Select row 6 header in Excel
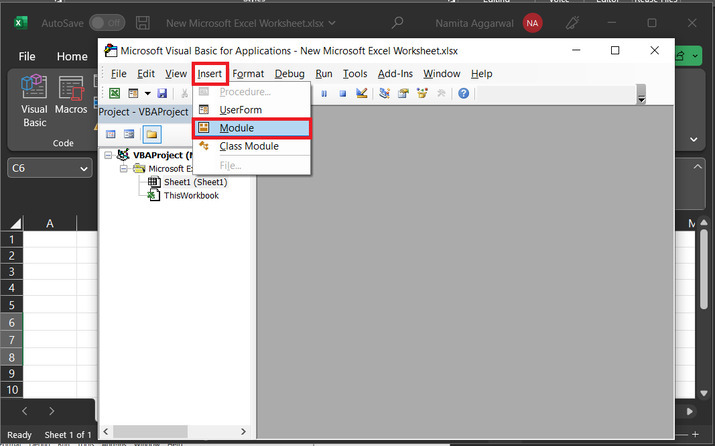 point(11,323)
